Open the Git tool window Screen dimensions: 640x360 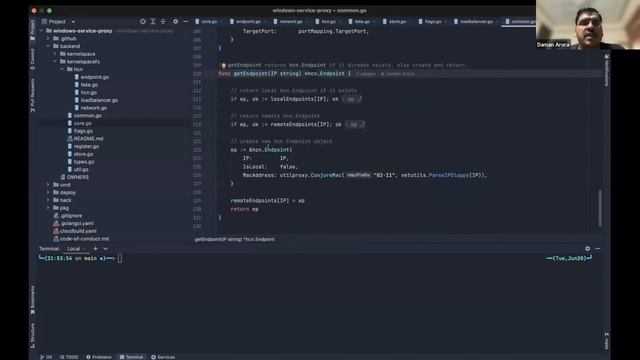[46, 357]
